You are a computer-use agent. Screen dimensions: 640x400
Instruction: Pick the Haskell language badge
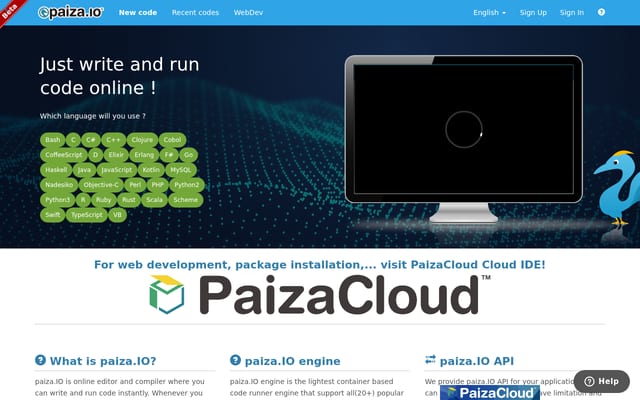(x=56, y=170)
